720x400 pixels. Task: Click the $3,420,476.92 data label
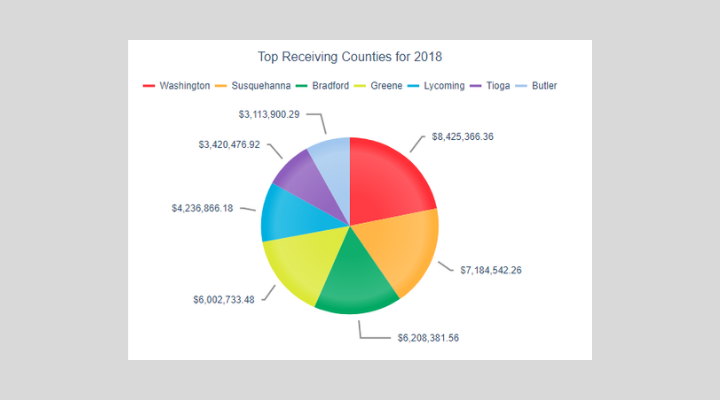click(x=229, y=145)
